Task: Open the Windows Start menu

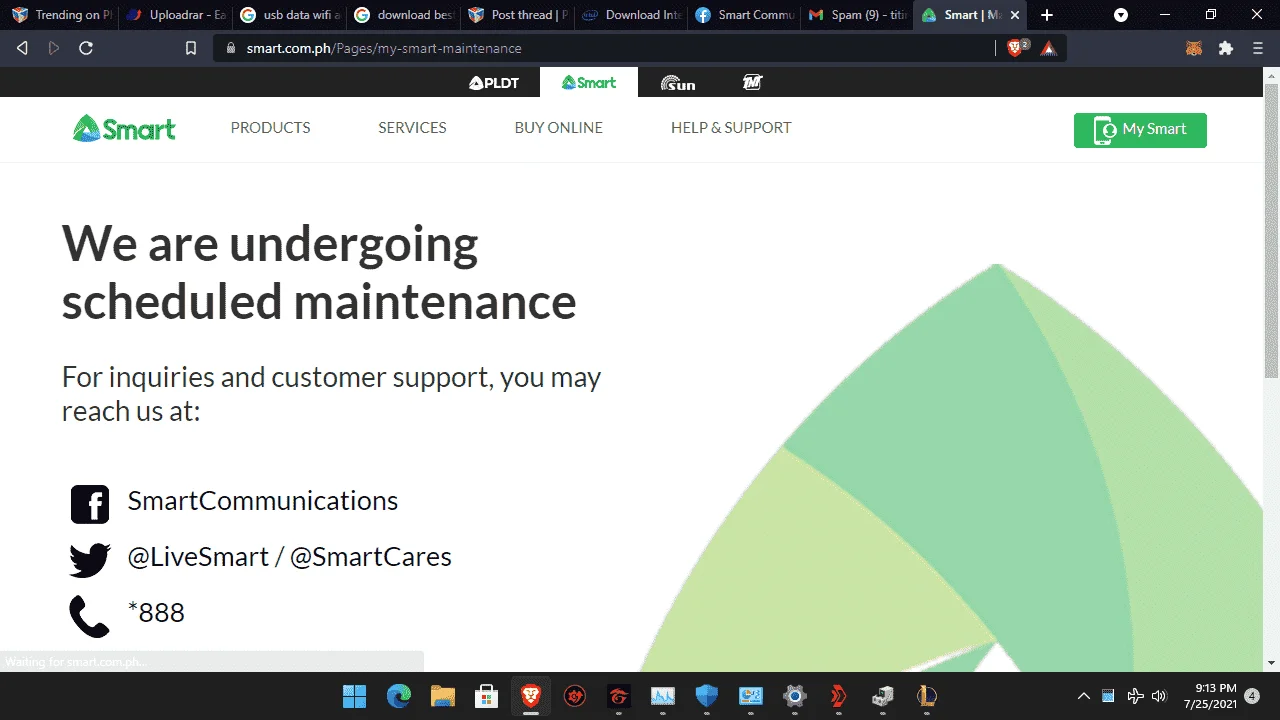Action: 354,696
